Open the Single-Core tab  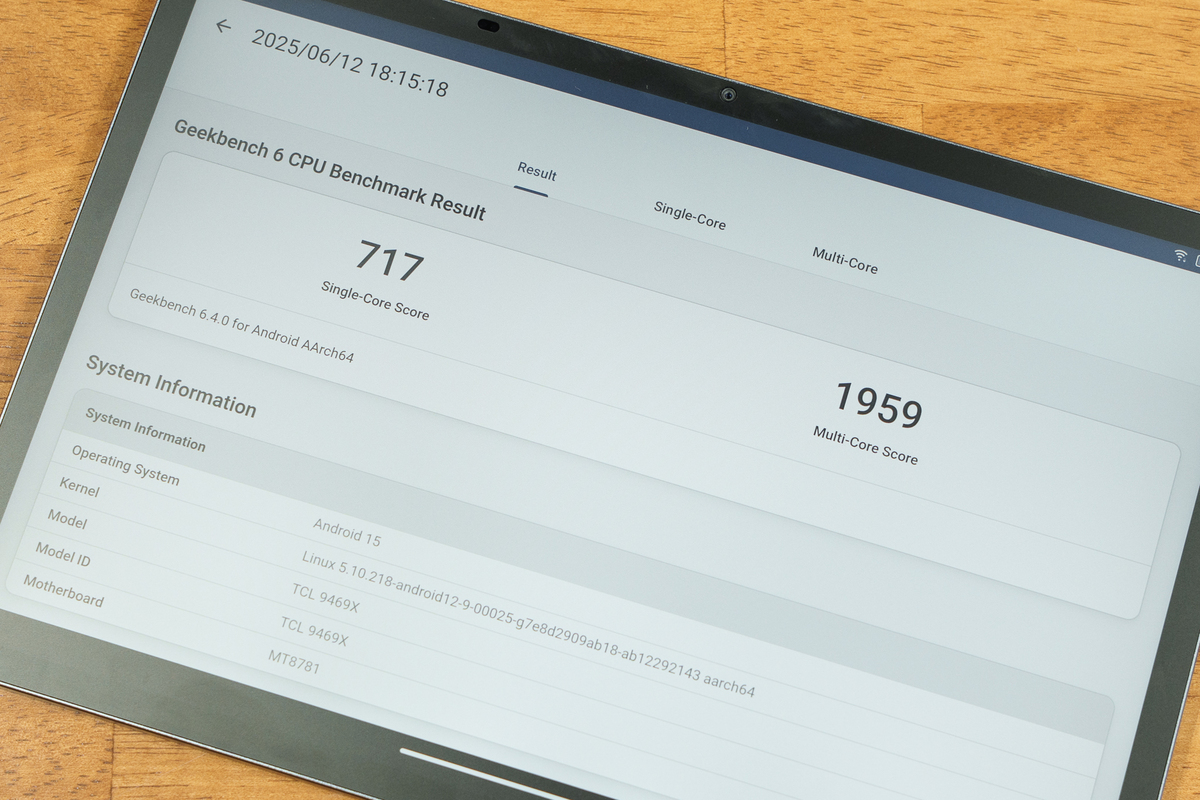(689, 215)
